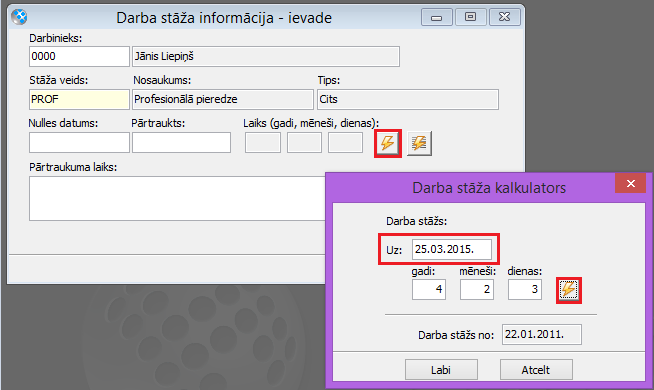Focus the Uz date field
654x390 pixels.
click(x=452, y=249)
